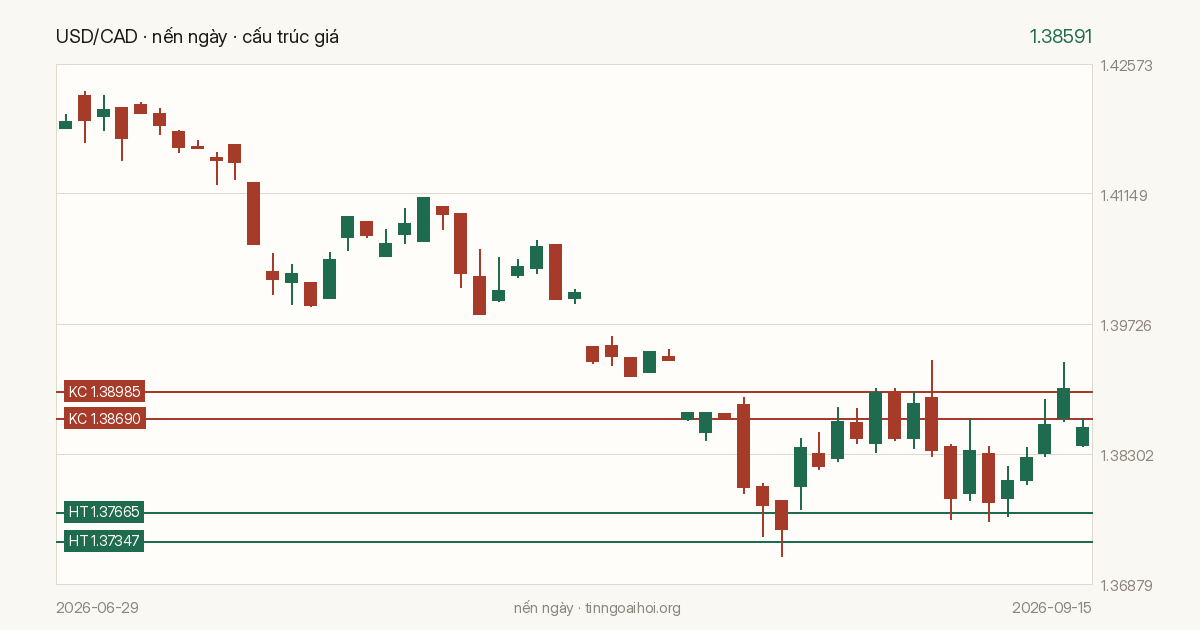
Task: Click the KC 1.38985 resistance label
Action: (105, 392)
